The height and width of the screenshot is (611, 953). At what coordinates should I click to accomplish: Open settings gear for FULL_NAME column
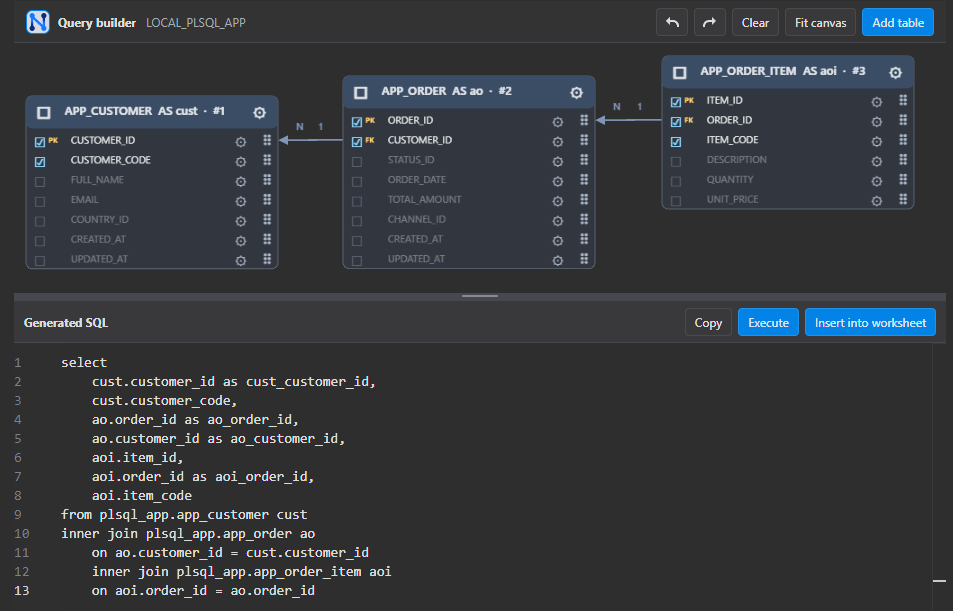(x=241, y=182)
